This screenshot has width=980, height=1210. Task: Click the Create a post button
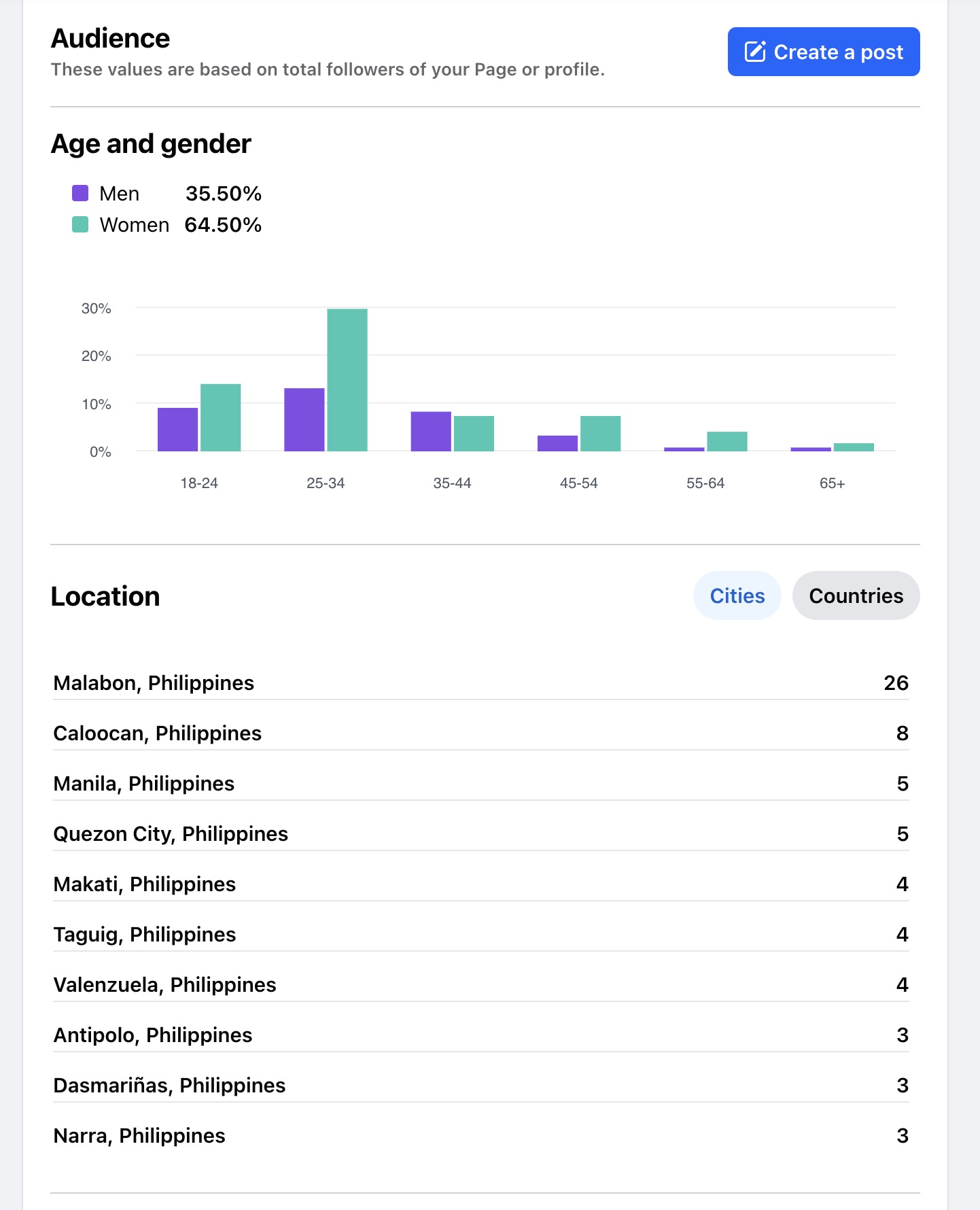click(x=823, y=52)
